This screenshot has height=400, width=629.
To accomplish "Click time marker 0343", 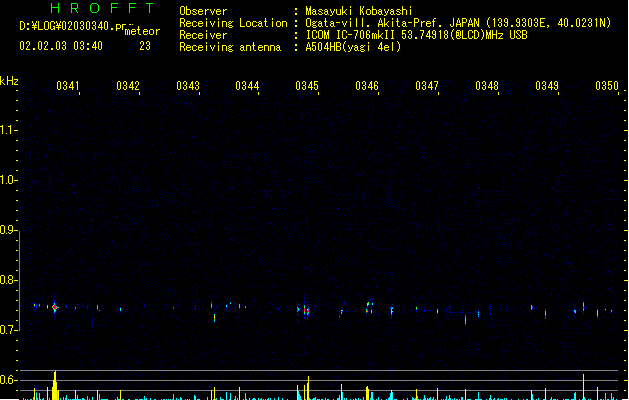I will coord(188,86).
